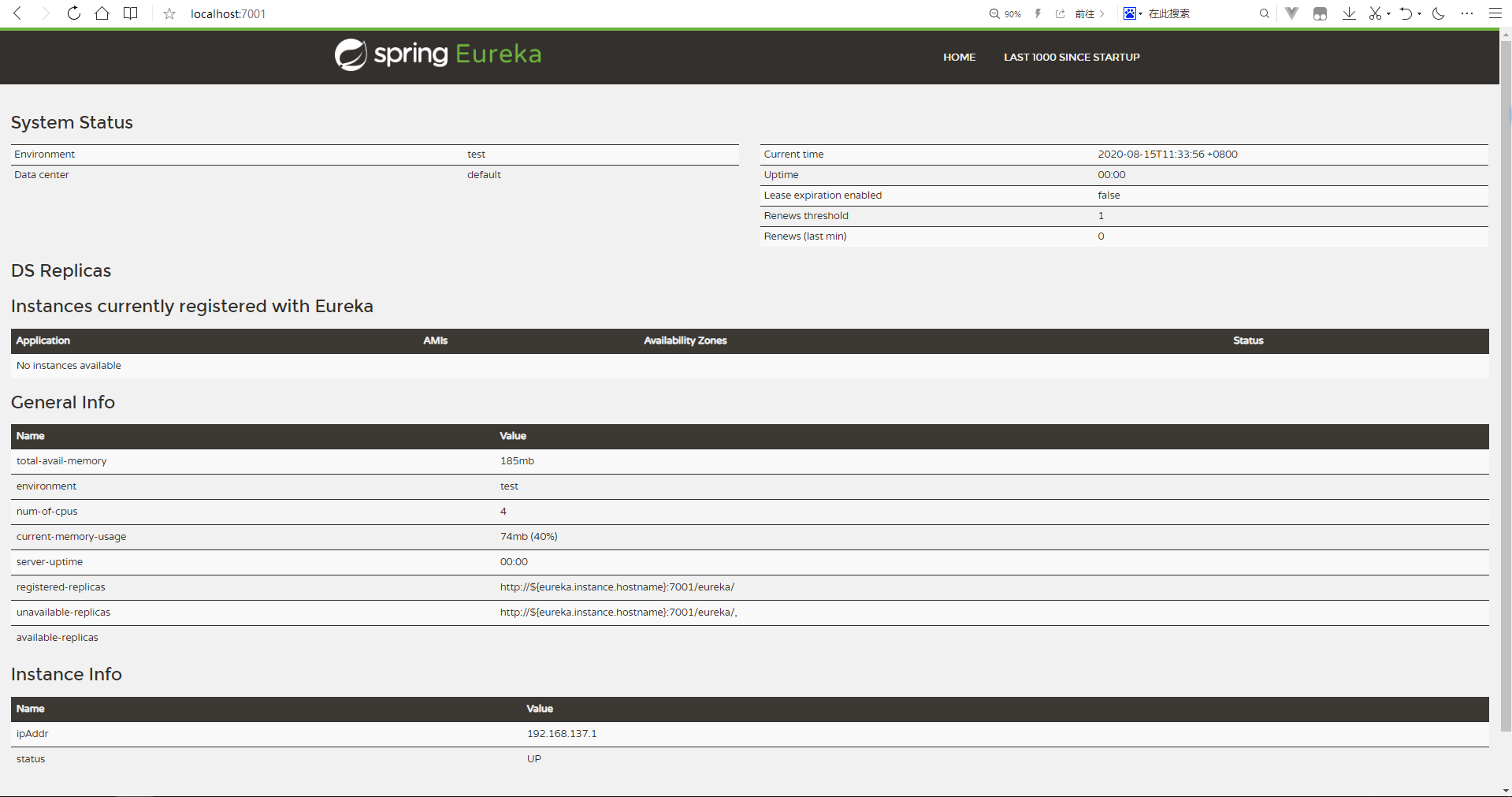Expand the undo icon dropdown arrow
This screenshot has height=797, width=1512.
click(1419, 13)
